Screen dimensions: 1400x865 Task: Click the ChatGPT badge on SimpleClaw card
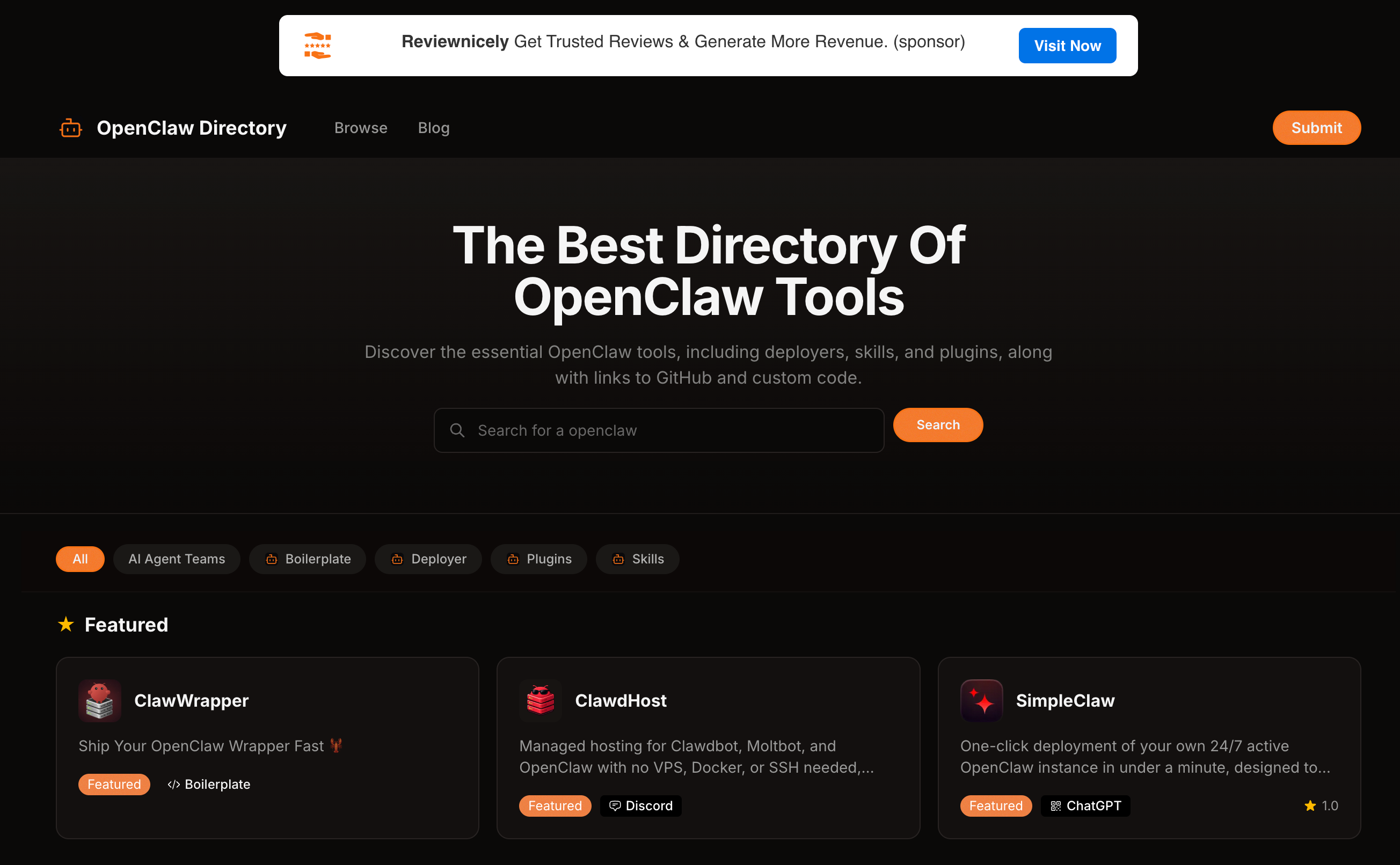pyautogui.click(x=1085, y=805)
